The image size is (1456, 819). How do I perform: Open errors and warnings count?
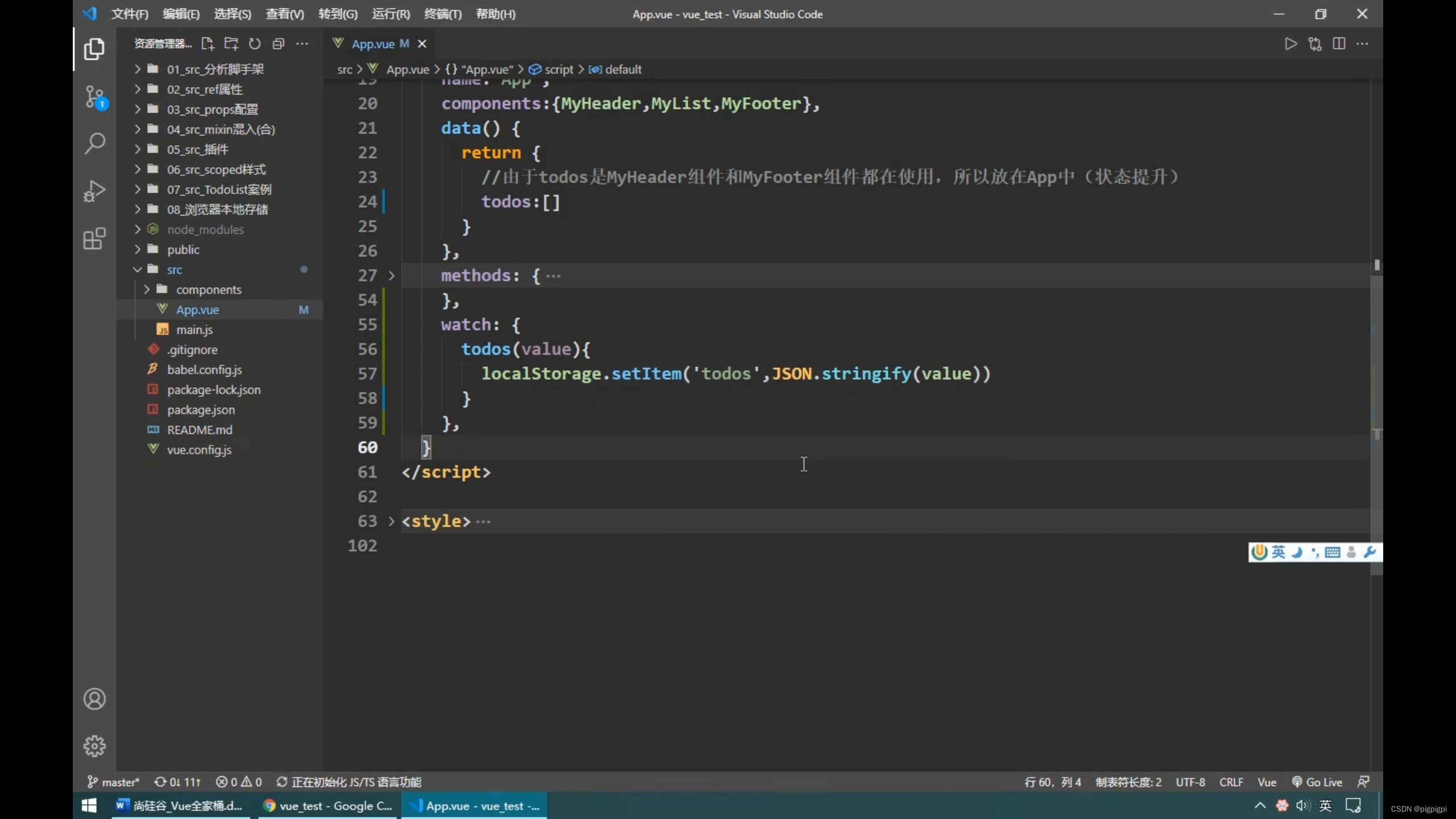(239, 782)
